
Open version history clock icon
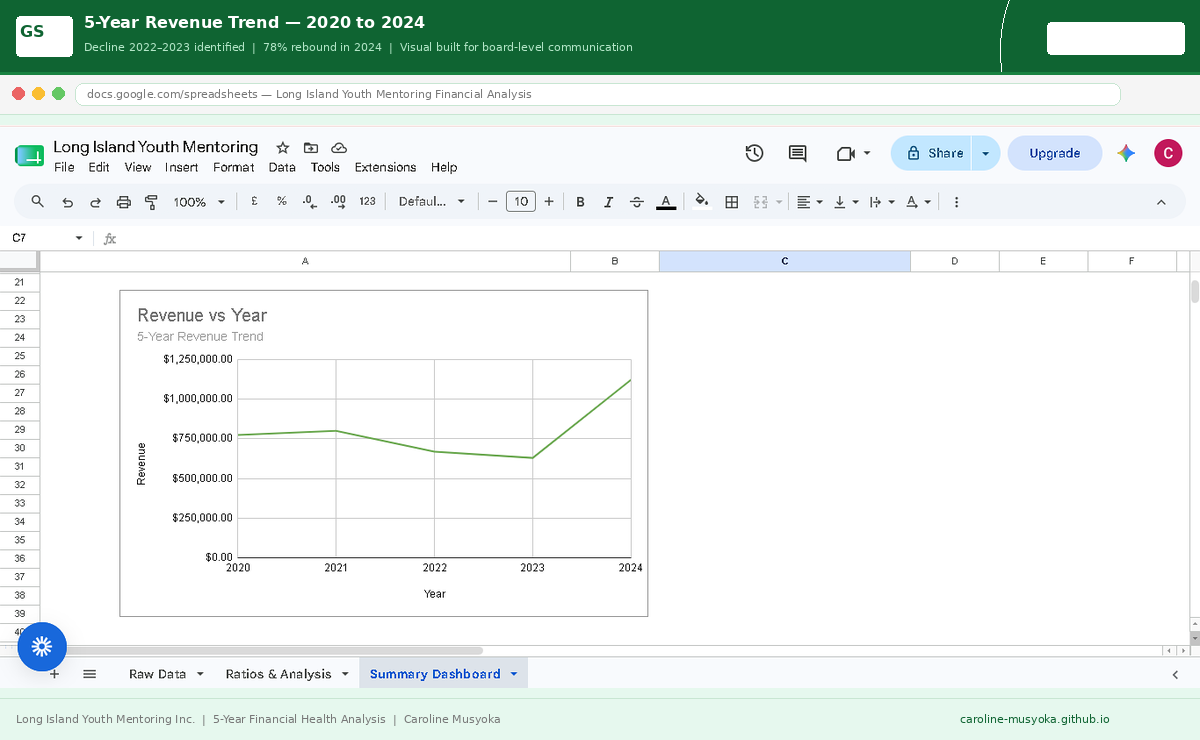[x=755, y=153]
